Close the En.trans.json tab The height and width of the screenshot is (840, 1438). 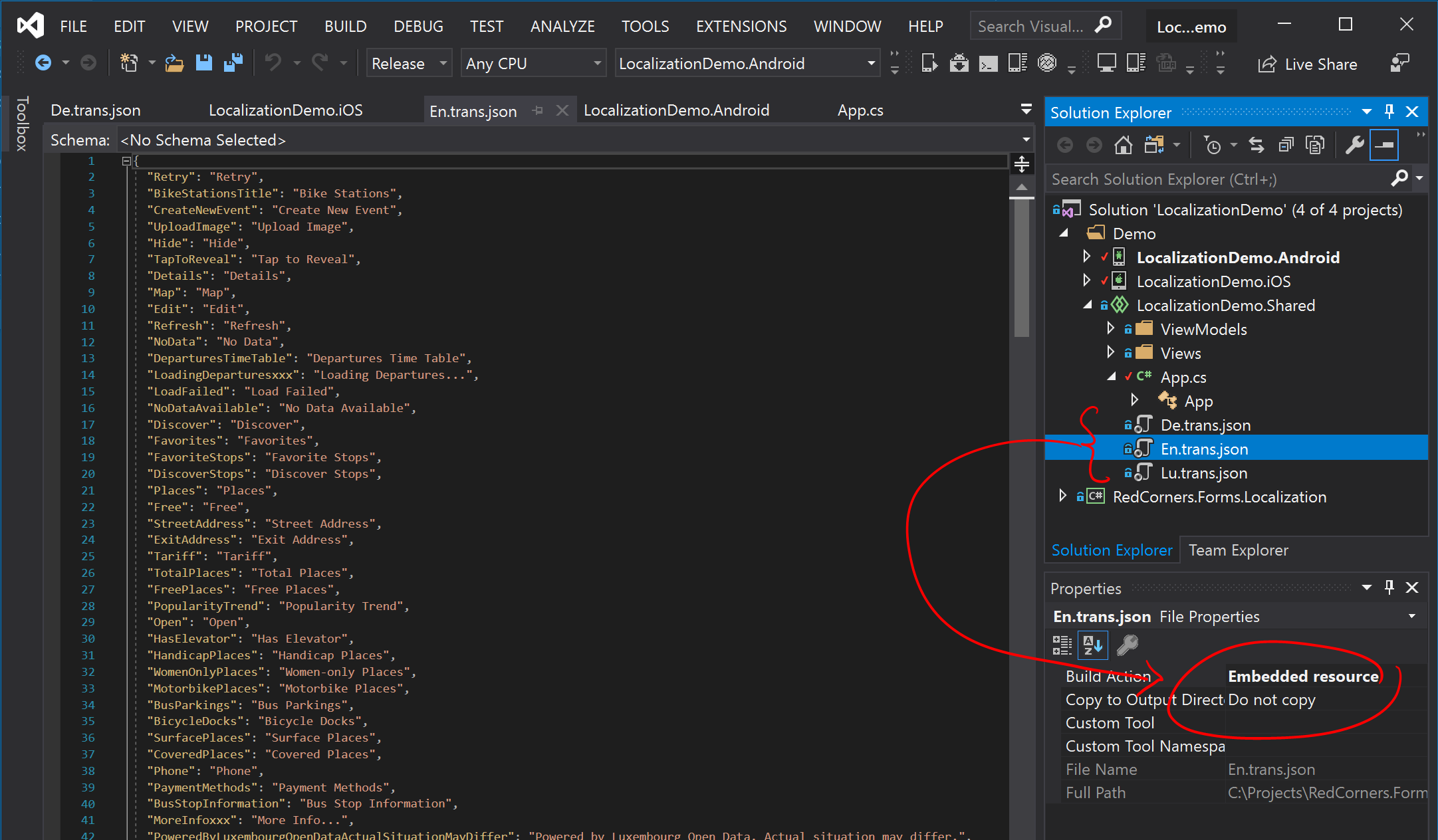(x=562, y=110)
